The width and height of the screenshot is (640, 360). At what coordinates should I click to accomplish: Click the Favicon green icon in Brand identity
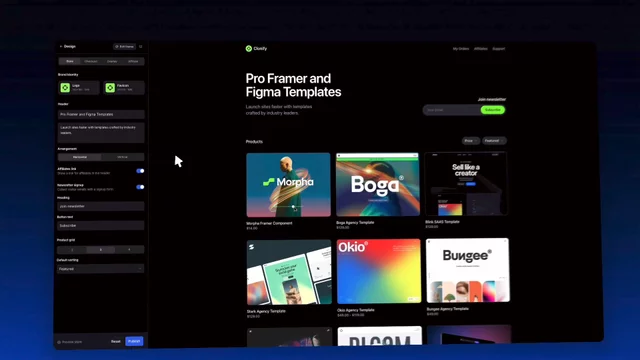(110, 88)
